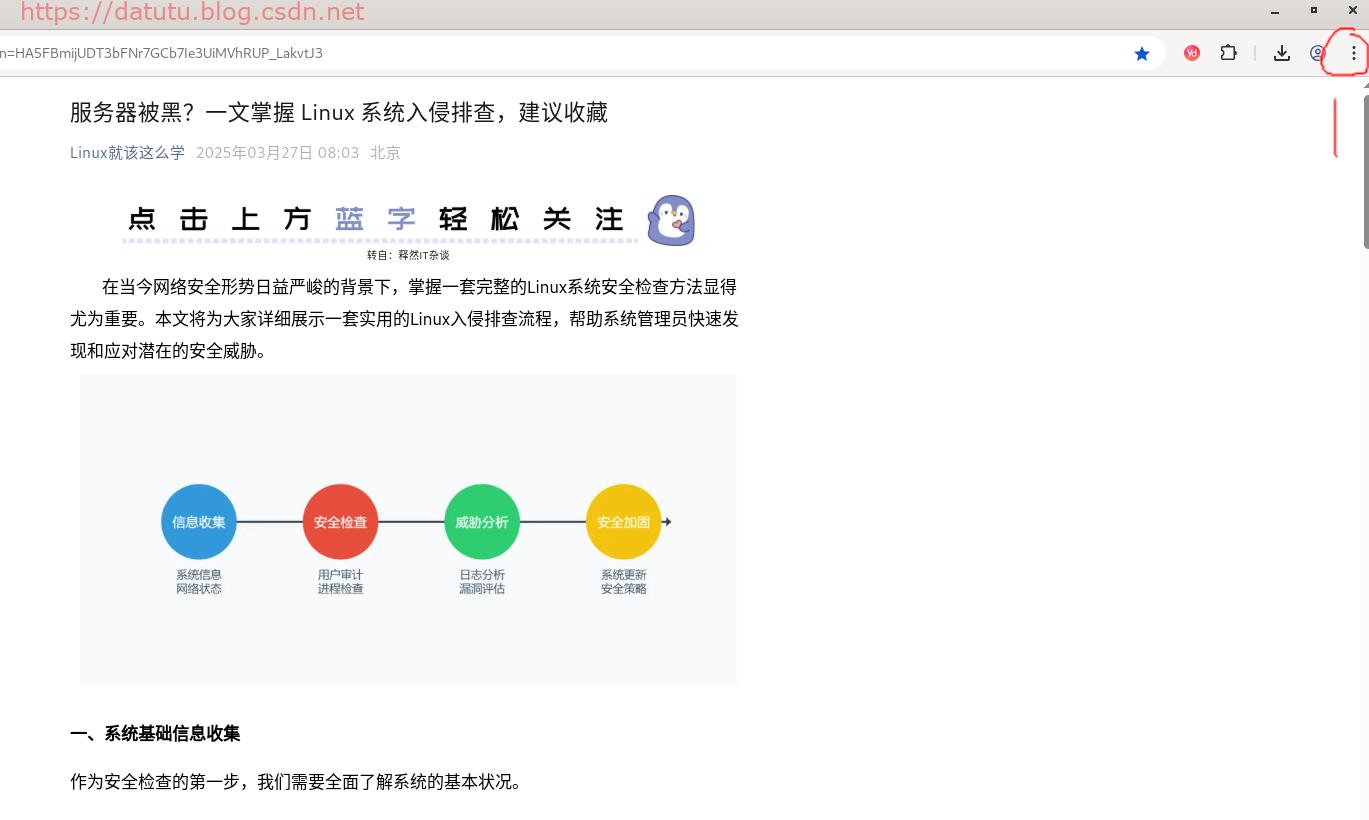This screenshot has width=1369, height=820.
Task: Click the 日志分析 漏洞评估 diagram label
Action: click(482, 582)
